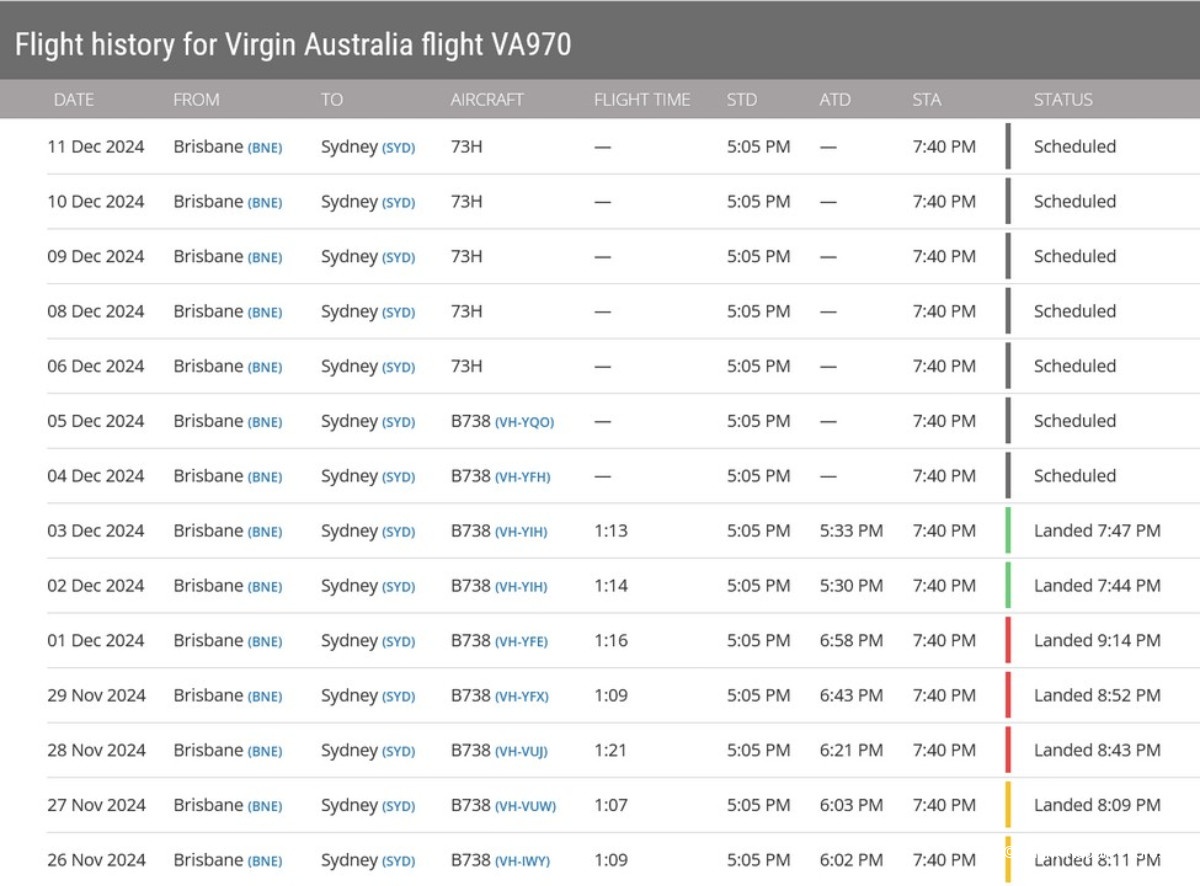Click flight time 1:16 value
The width and height of the screenshot is (1200, 886).
pyautogui.click(x=611, y=641)
